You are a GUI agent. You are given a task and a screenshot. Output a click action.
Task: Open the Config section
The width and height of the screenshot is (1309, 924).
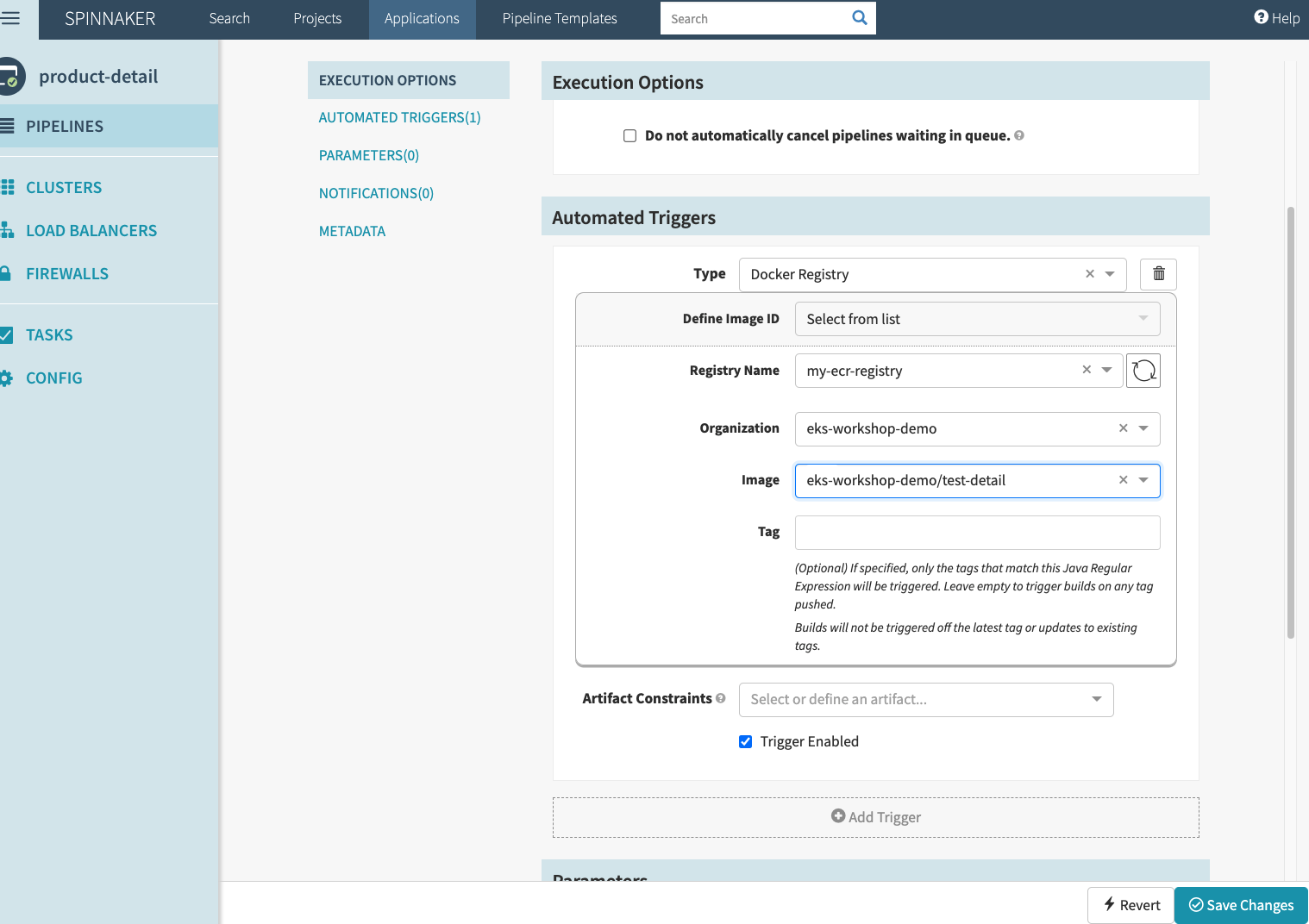[x=54, y=378]
